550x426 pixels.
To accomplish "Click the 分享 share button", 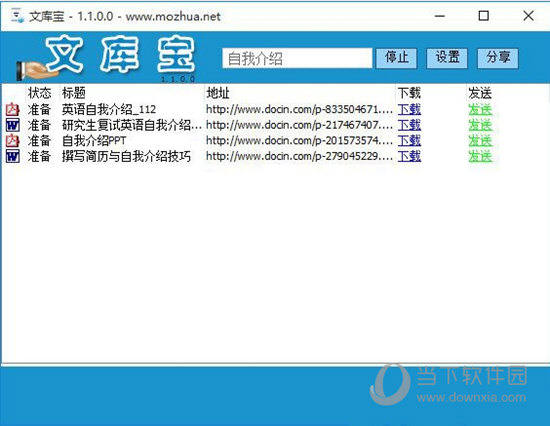I will pyautogui.click(x=498, y=58).
